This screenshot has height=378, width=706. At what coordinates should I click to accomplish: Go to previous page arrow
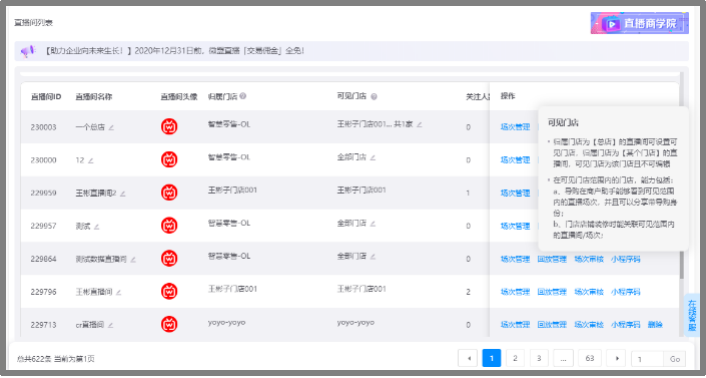468,358
